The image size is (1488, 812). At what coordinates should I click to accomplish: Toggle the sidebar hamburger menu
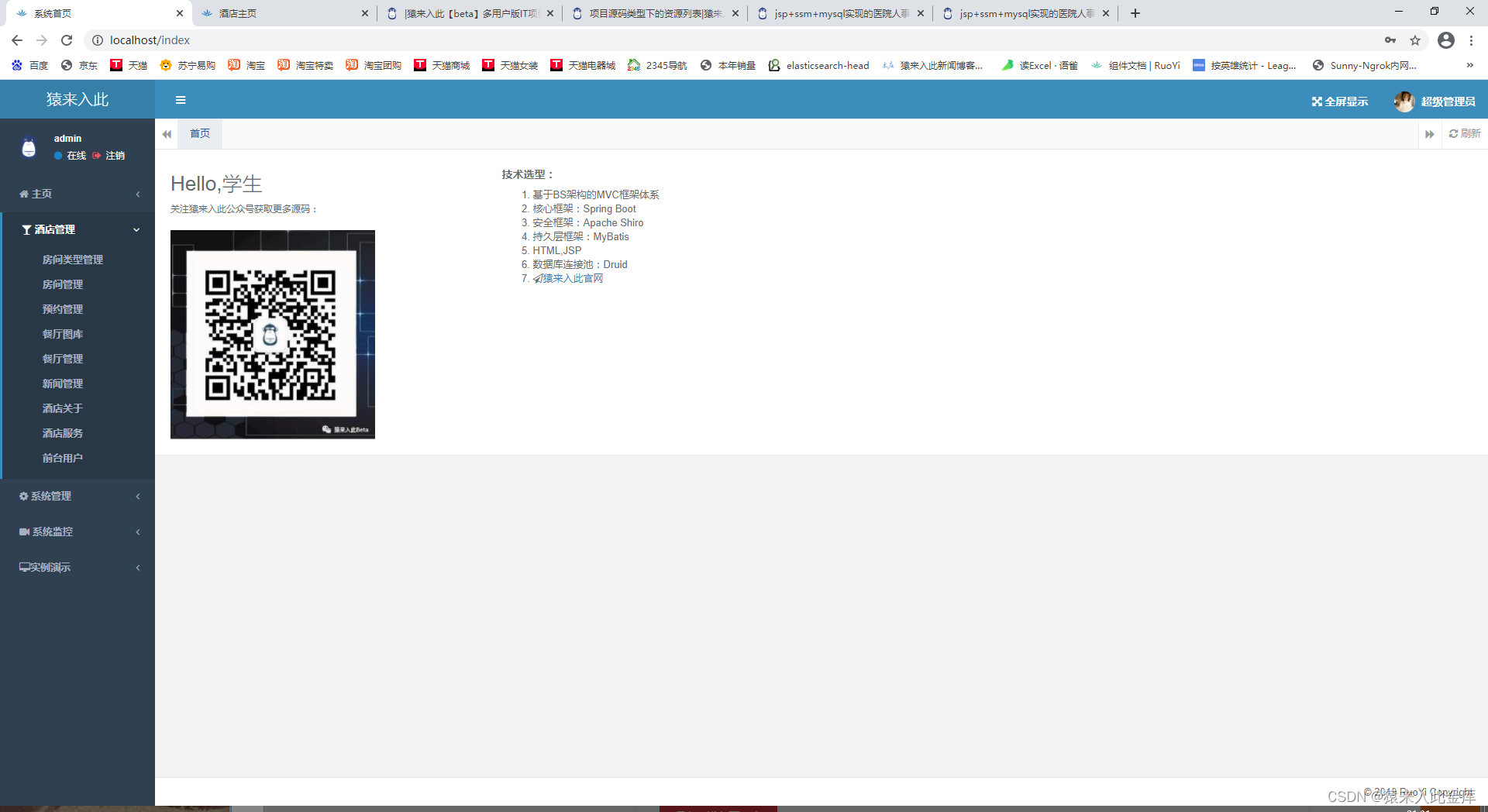[181, 100]
